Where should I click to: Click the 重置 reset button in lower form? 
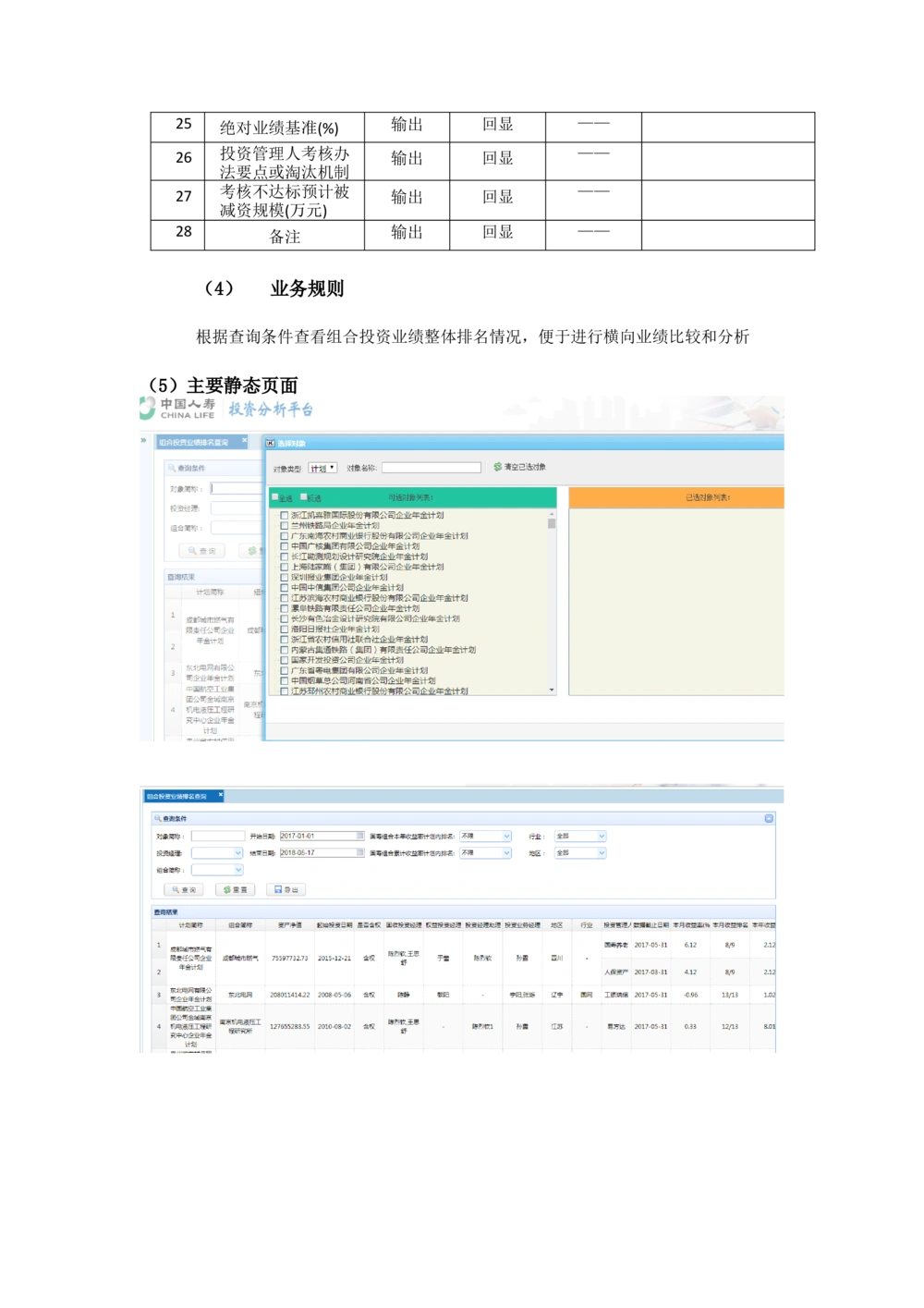tap(235, 889)
